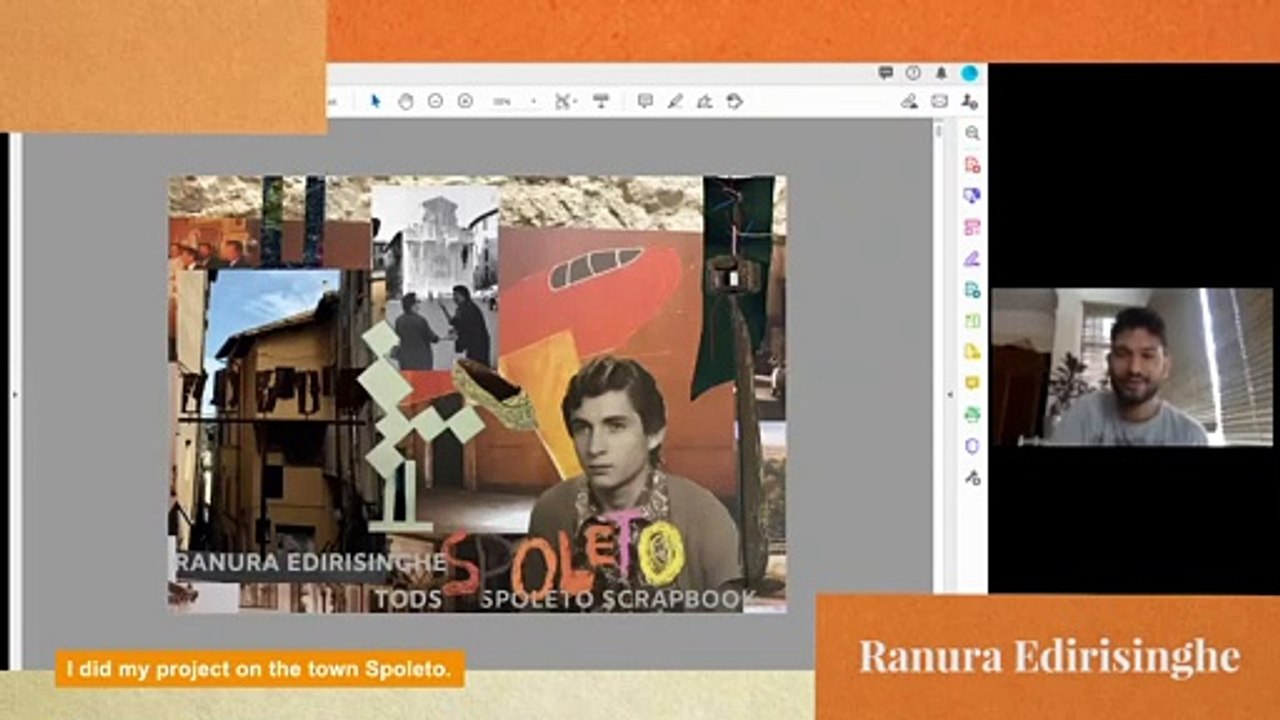Open the fill and sign pen icon
Viewport: 1280px width, 720px height.
tap(909, 101)
